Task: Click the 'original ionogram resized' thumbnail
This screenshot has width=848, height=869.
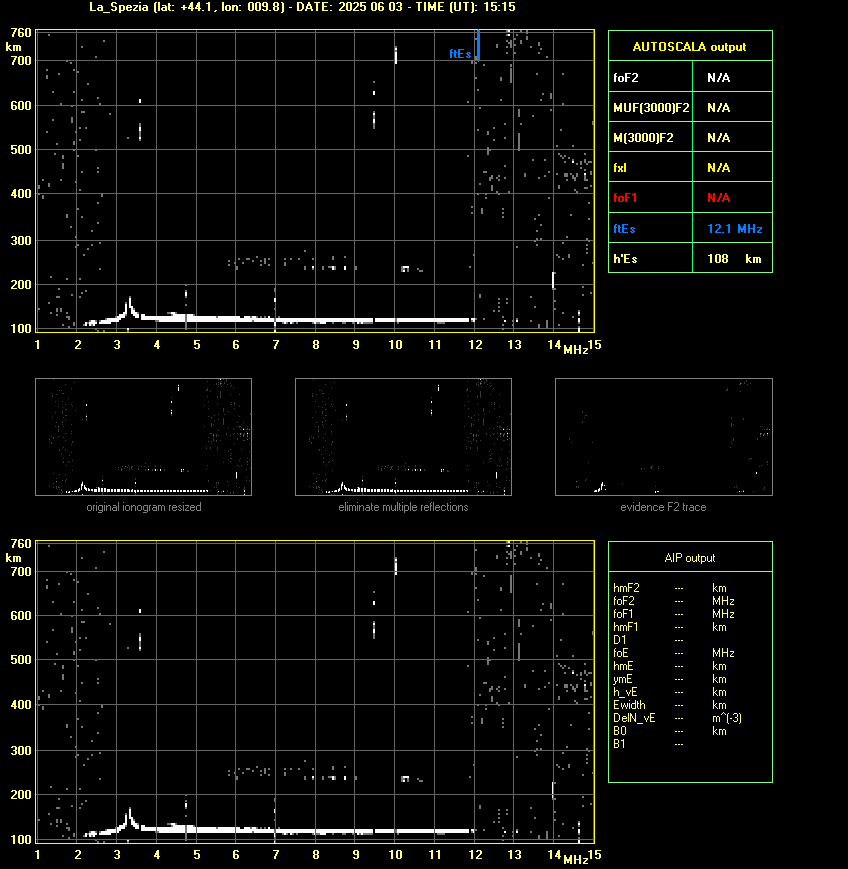Action: [x=144, y=437]
